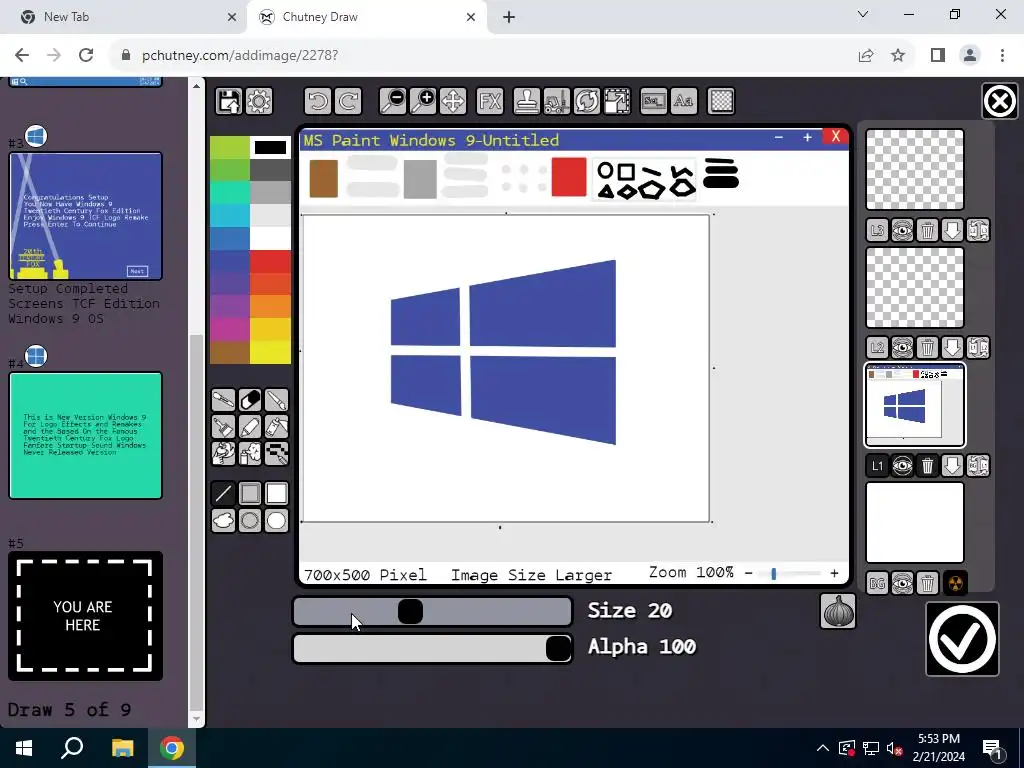Select the thin paintbrush tool
The image size is (1024, 768).
[277, 400]
